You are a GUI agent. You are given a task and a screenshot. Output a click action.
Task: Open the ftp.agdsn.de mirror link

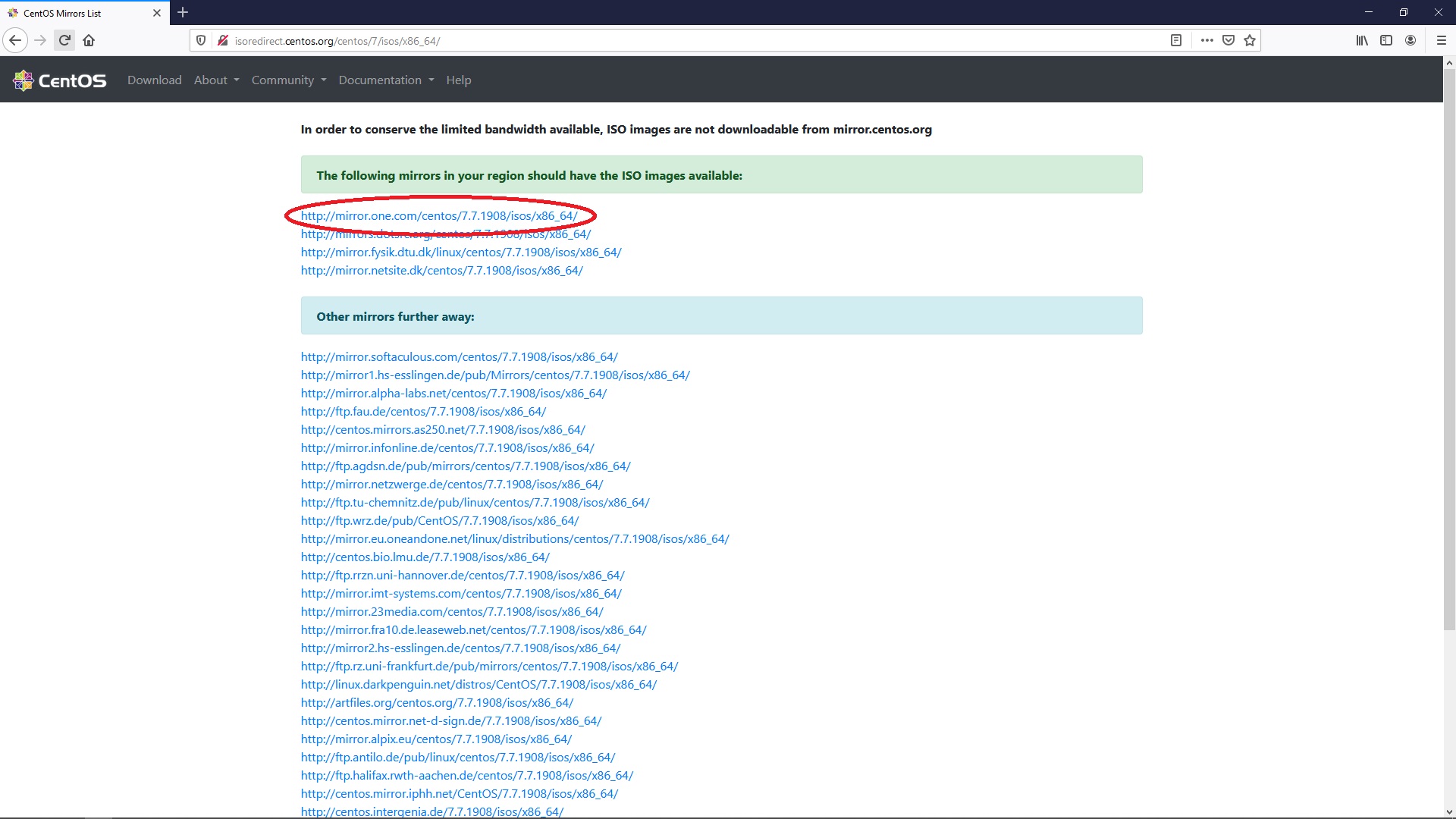[466, 466]
